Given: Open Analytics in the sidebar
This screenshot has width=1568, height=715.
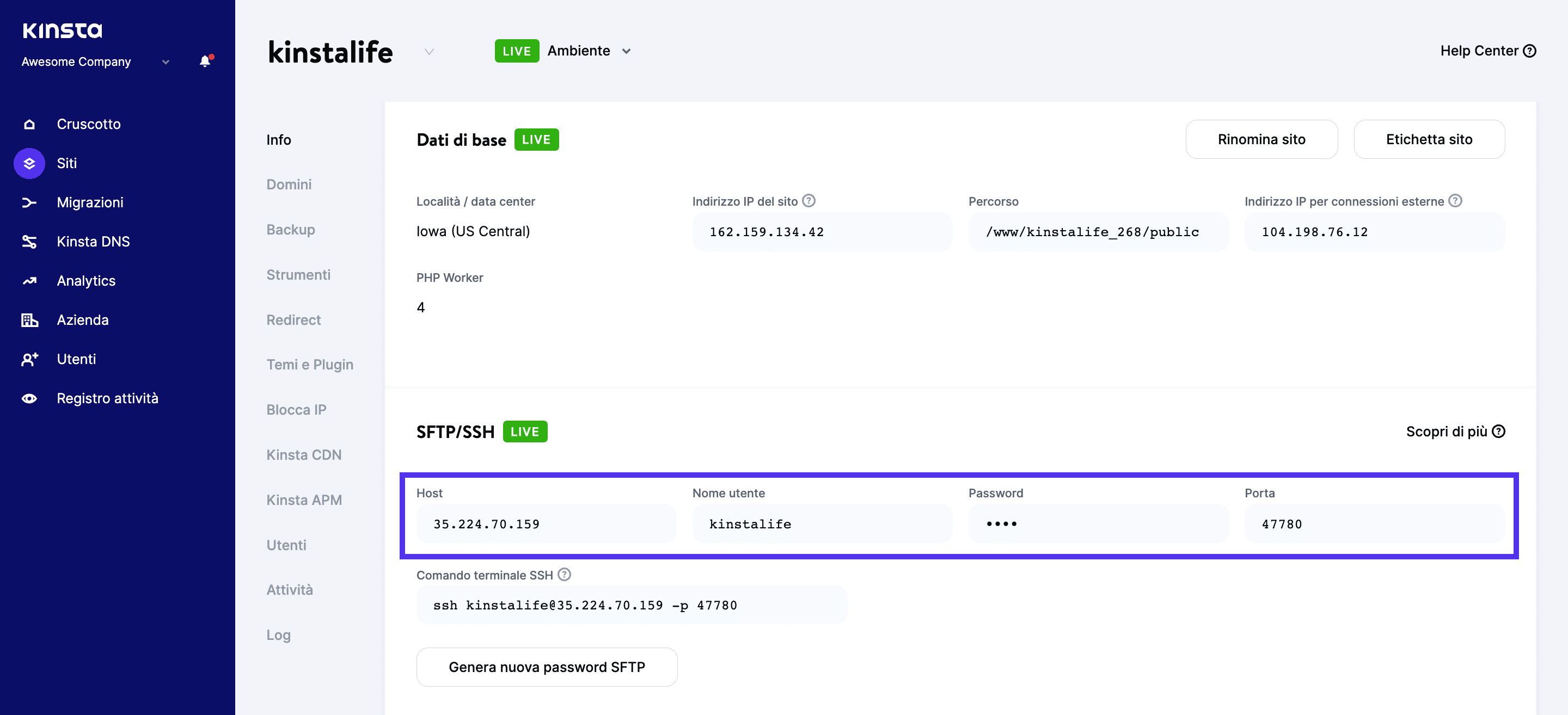Looking at the screenshot, I should (86, 281).
